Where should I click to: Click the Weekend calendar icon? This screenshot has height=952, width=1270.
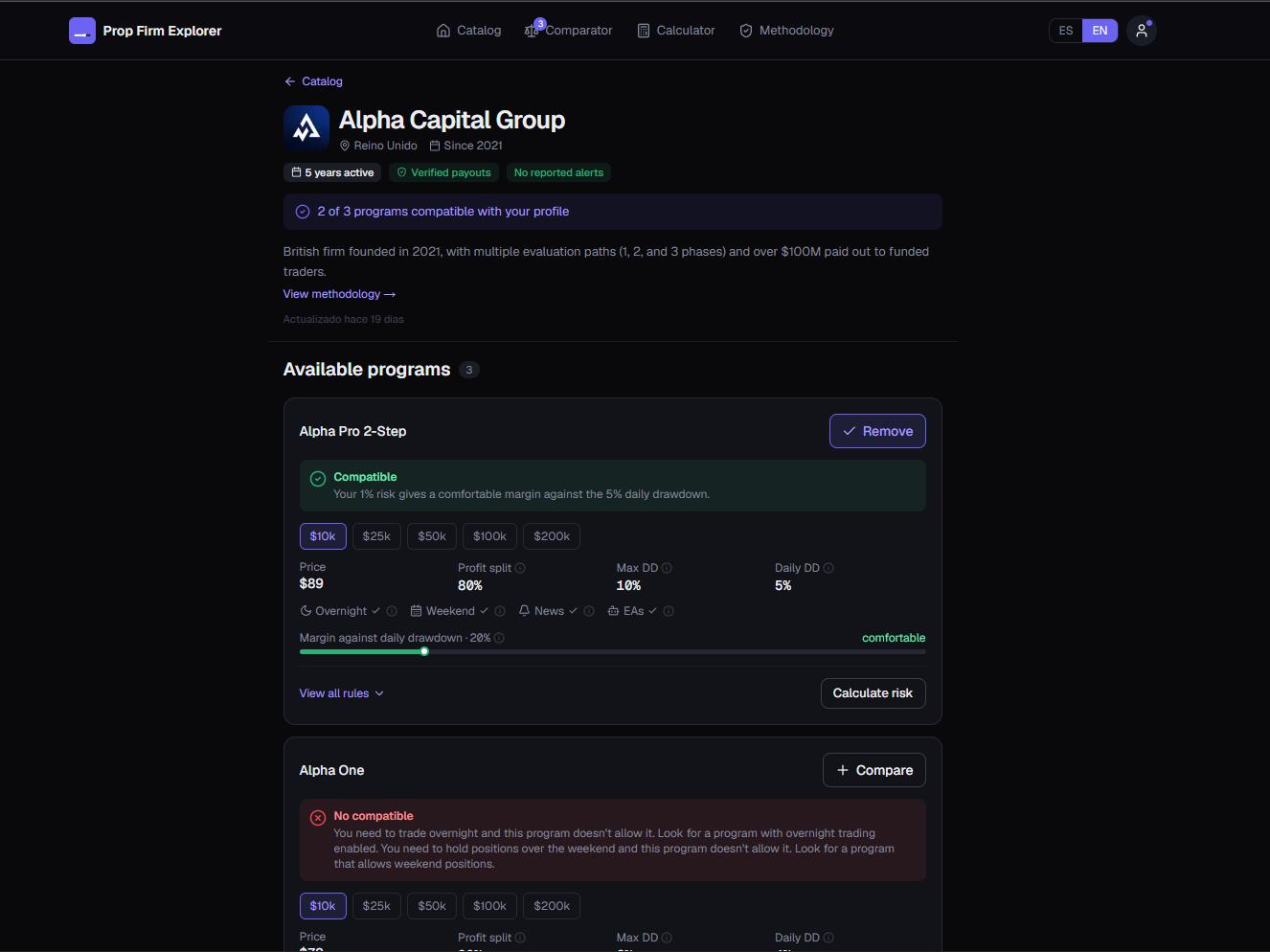pos(417,611)
